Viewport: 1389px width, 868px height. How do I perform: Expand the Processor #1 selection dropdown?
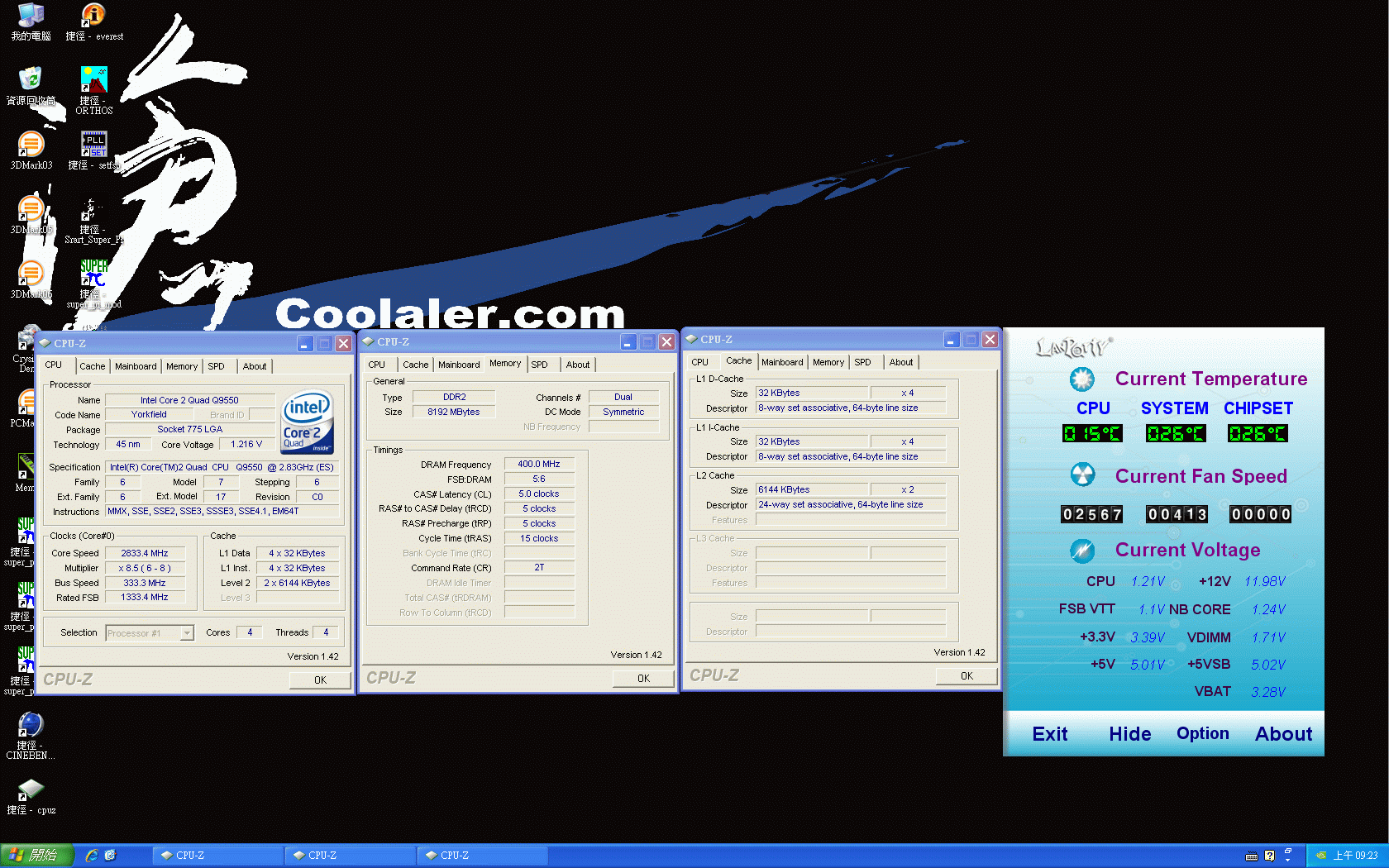click(187, 633)
